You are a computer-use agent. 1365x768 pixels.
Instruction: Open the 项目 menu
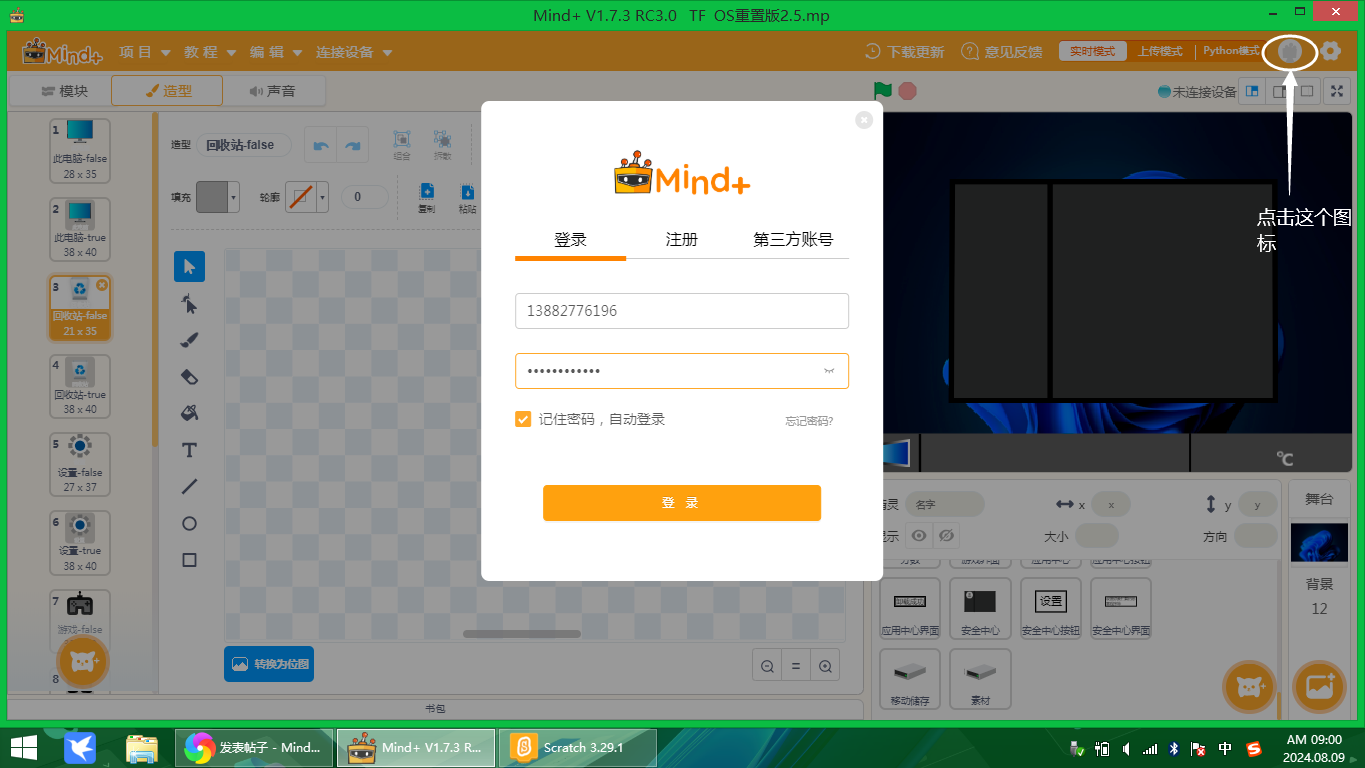[145, 52]
